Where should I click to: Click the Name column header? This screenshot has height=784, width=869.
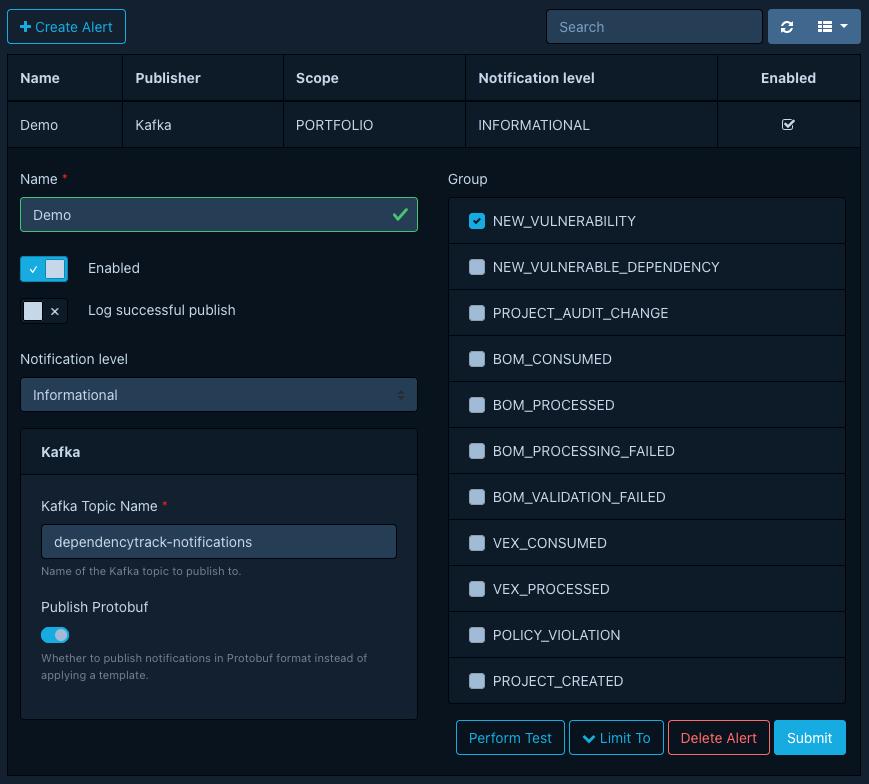pyautogui.click(x=39, y=77)
